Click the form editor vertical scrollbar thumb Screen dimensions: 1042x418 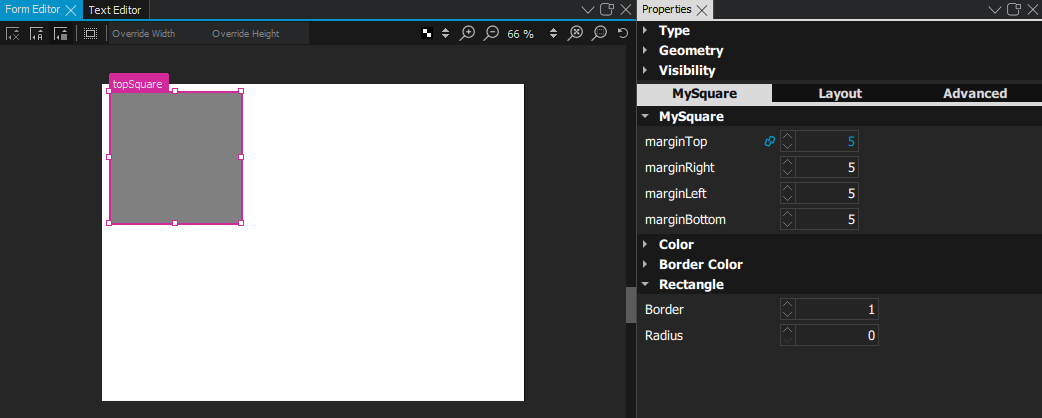(631, 305)
